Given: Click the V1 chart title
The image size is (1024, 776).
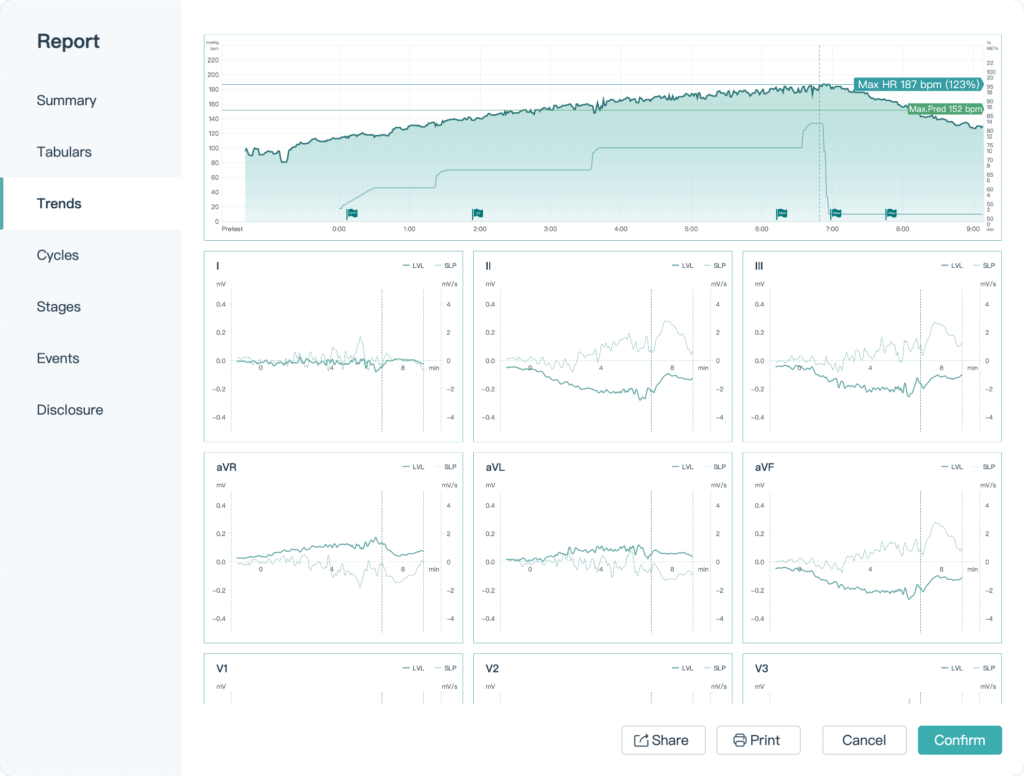Looking at the screenshot, I should point(222,669).
